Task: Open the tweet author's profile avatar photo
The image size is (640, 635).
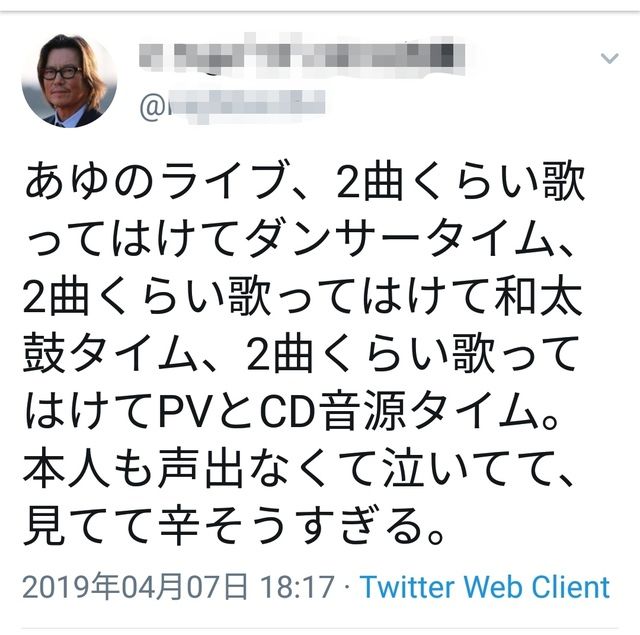Action: click(69, 80)
